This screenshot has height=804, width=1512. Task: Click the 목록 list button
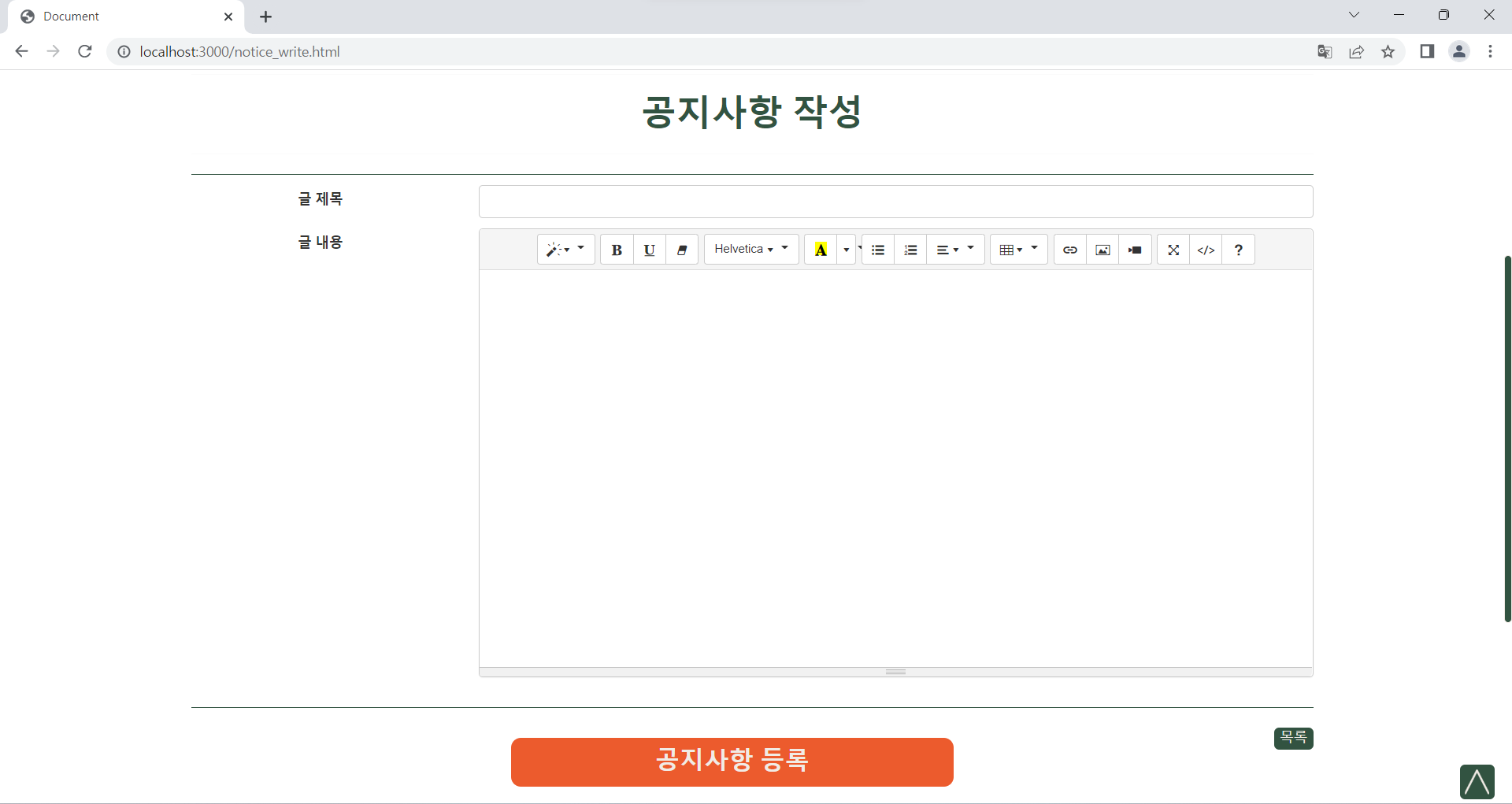coord(1293,738)
